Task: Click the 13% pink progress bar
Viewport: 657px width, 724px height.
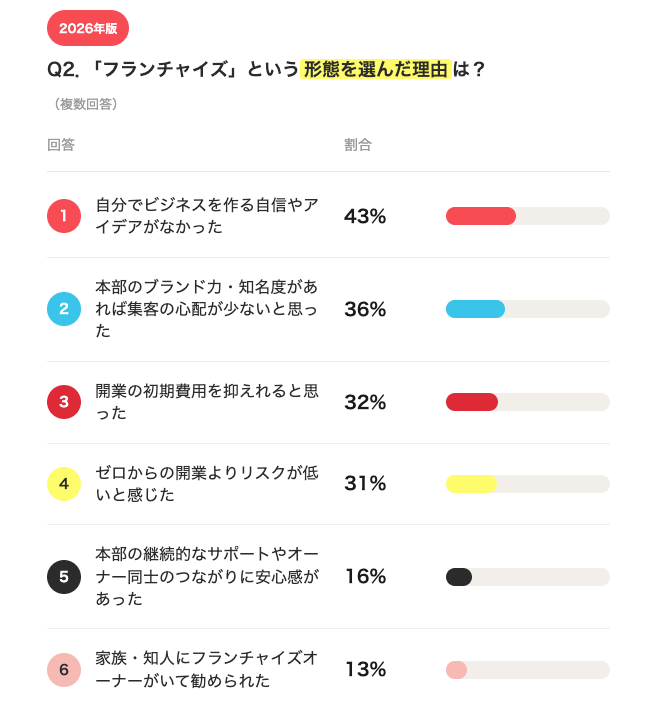Action: [x=528, y=670]
